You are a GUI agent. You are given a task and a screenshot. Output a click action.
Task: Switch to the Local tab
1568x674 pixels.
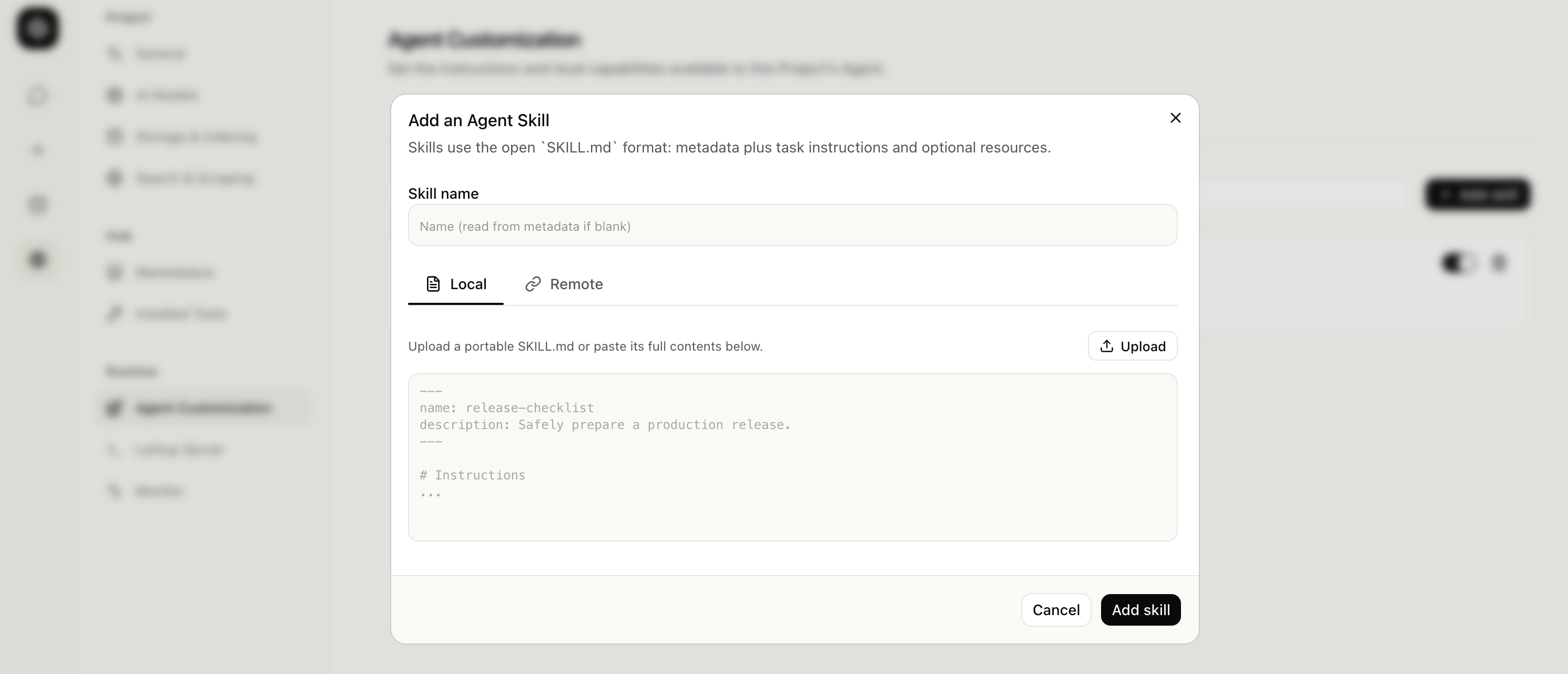coord(456,284)
